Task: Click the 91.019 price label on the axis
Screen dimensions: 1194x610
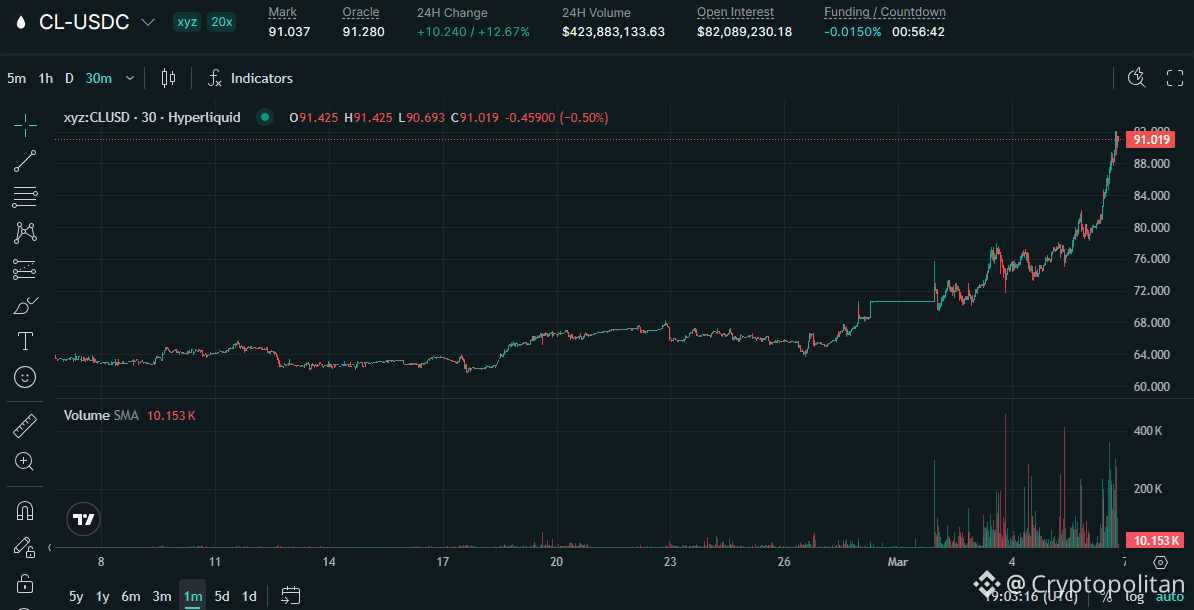Action: pos(1150,139)
